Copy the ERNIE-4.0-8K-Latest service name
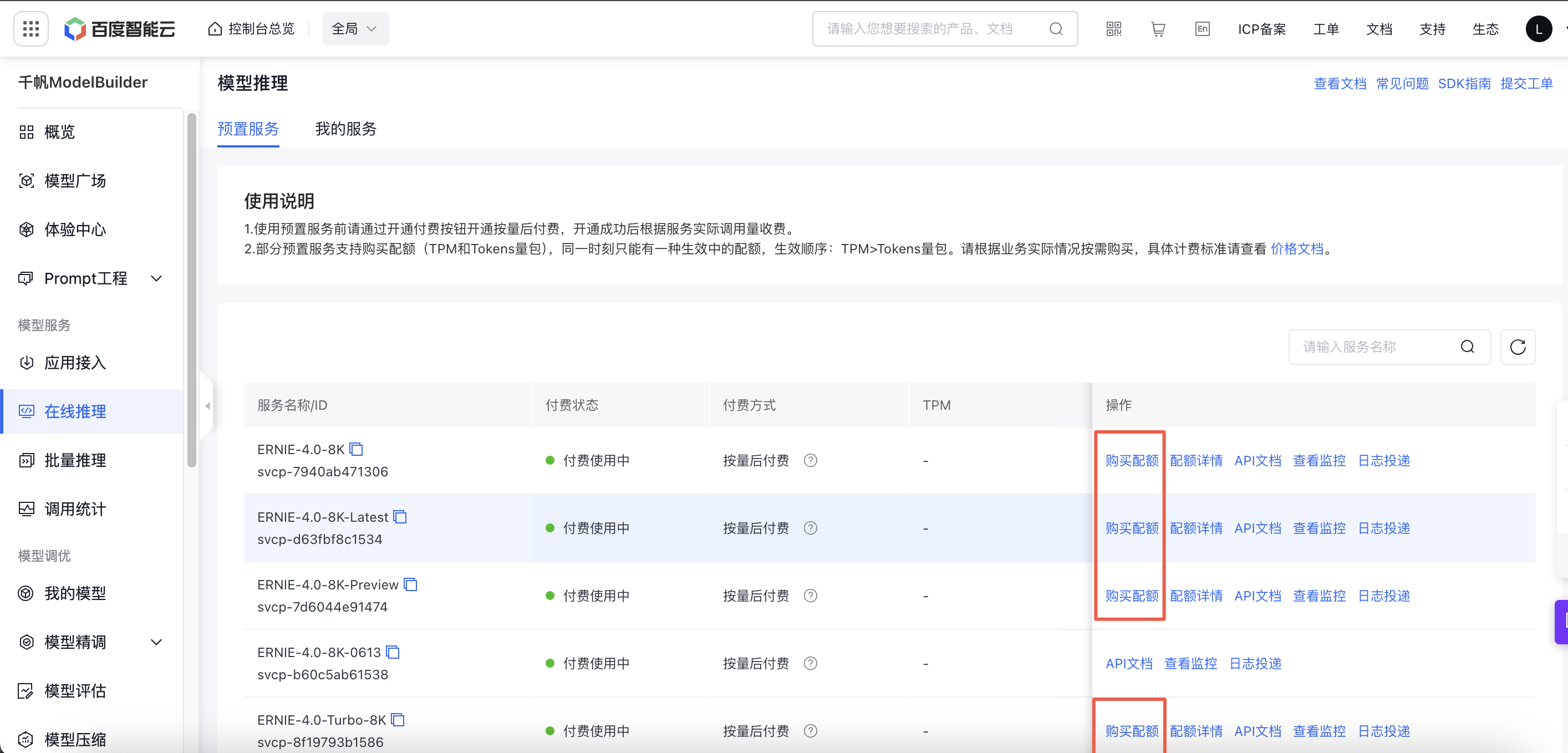Image resolution: width=1568 pixels, height=753 pixels. (x=400, y=517)
